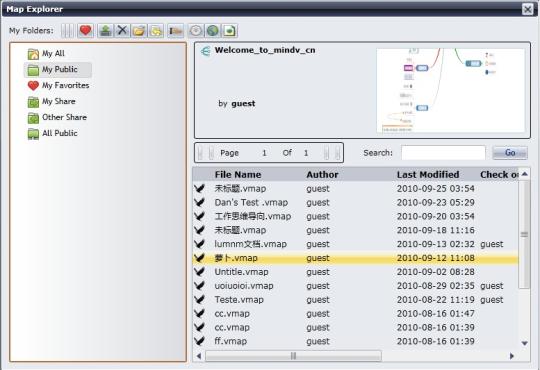Sort by Author column header
This screenshot has width=540, height=370.
tap(322, 175)
